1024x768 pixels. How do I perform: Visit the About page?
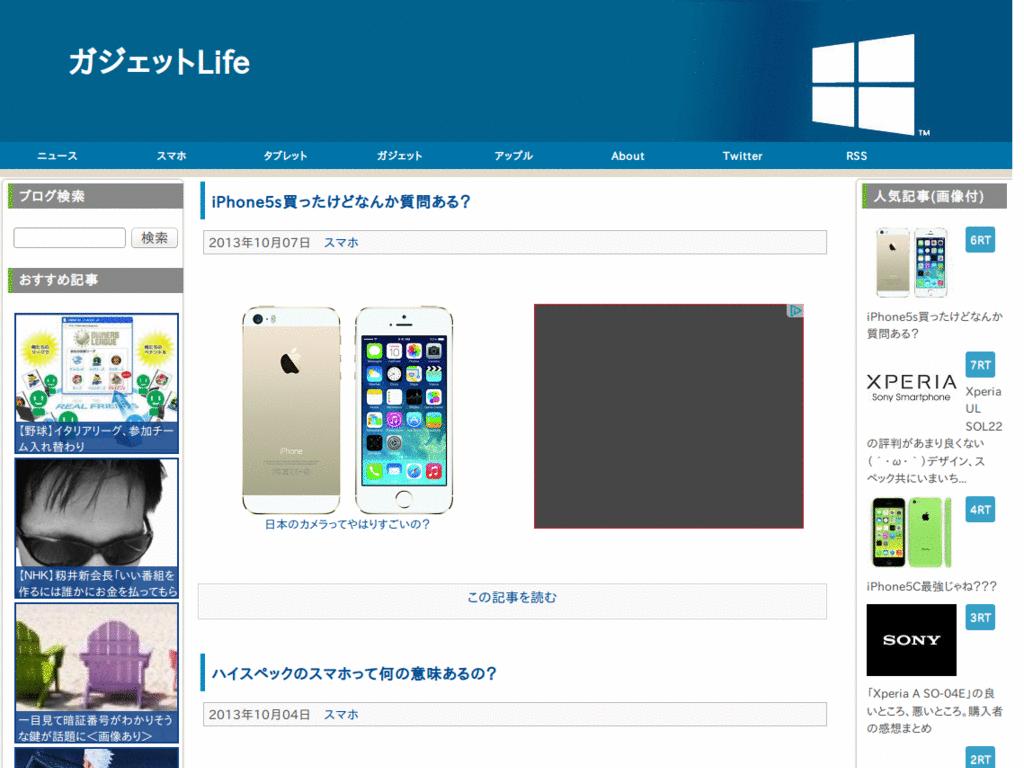[x=628, y=156]
